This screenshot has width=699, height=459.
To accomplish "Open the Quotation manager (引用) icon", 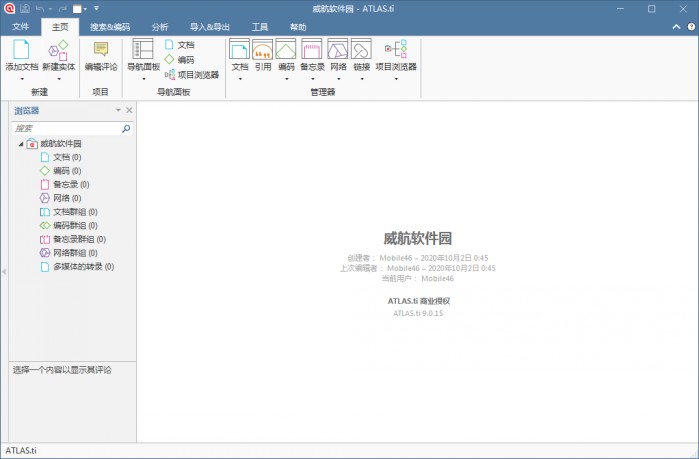I will [263, 49].
